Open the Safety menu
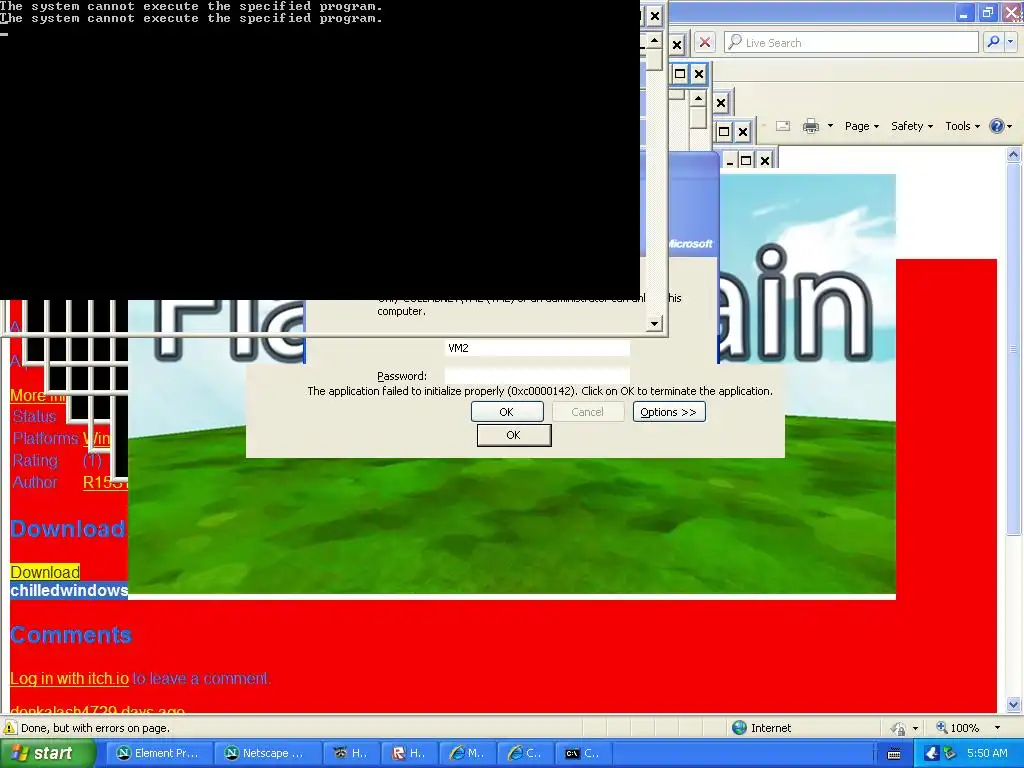The height and width of the screenshot is (768, 1024). 912,126
